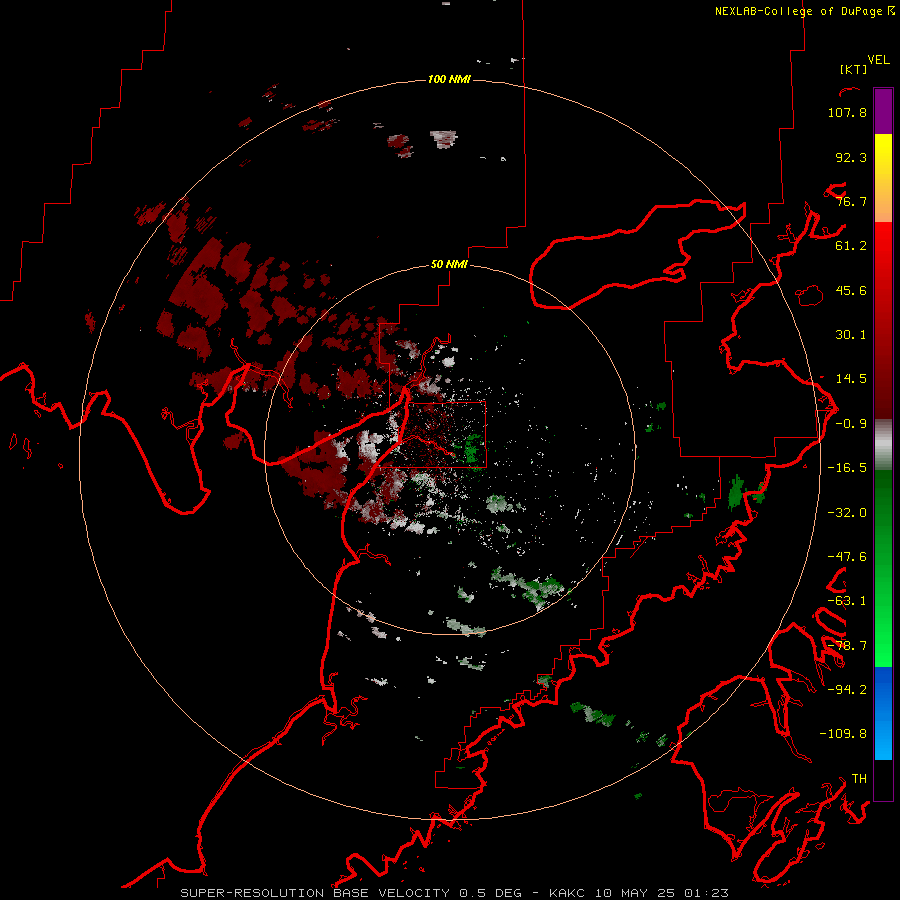Click the 92.3 velocity scale value
Image resolution: width=900 pixels, height=900 pixels.
coord(851,157)
